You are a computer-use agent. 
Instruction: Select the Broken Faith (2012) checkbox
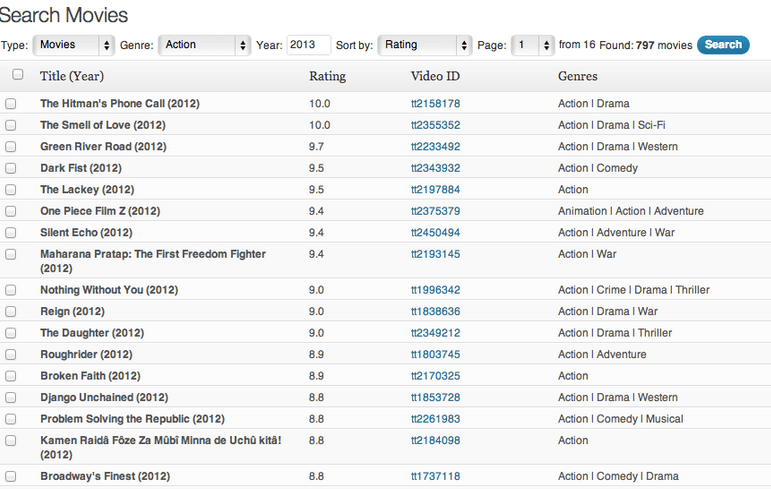[x=10, y=376]
